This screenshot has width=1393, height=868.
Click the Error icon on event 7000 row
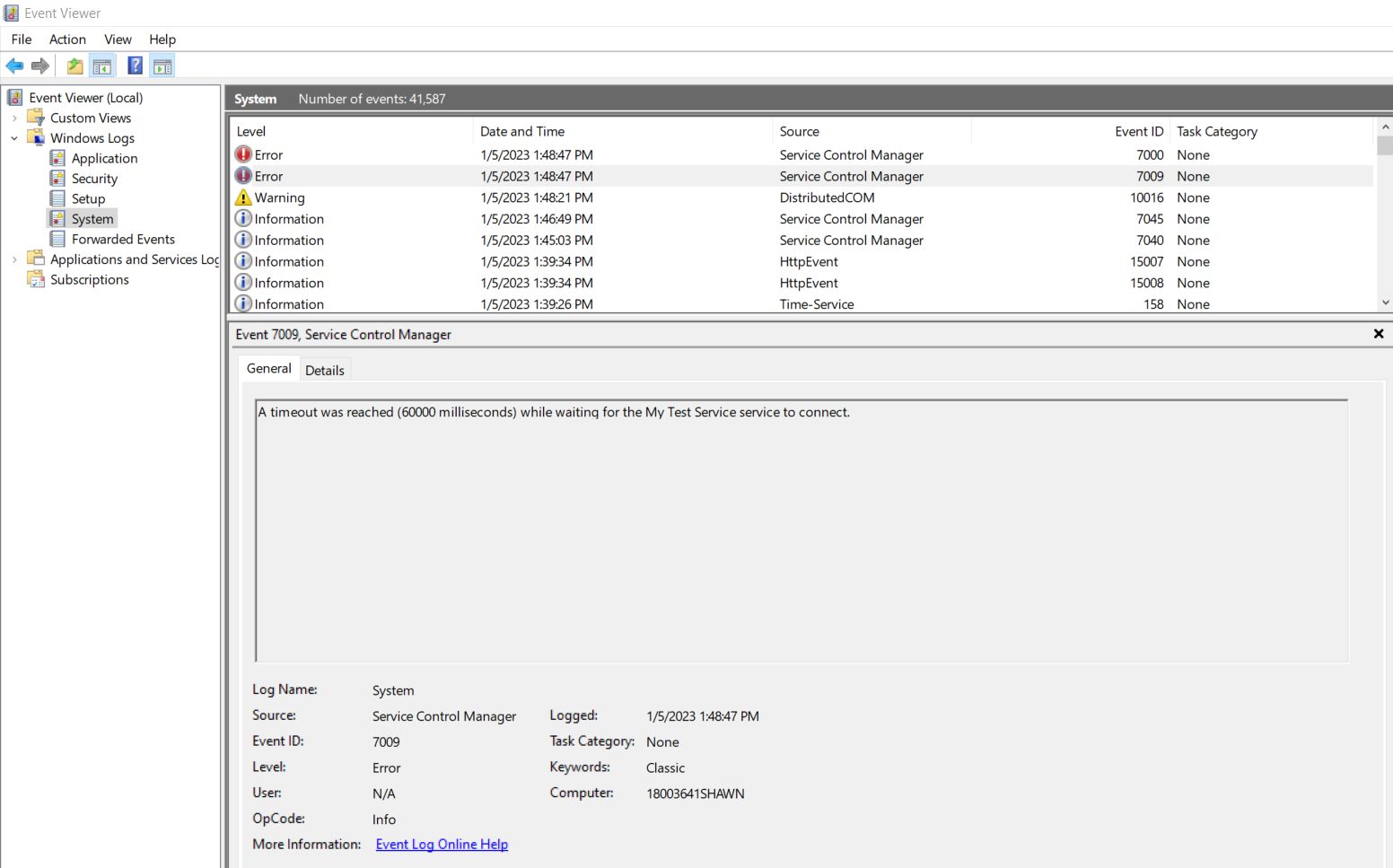pos(243,154)
